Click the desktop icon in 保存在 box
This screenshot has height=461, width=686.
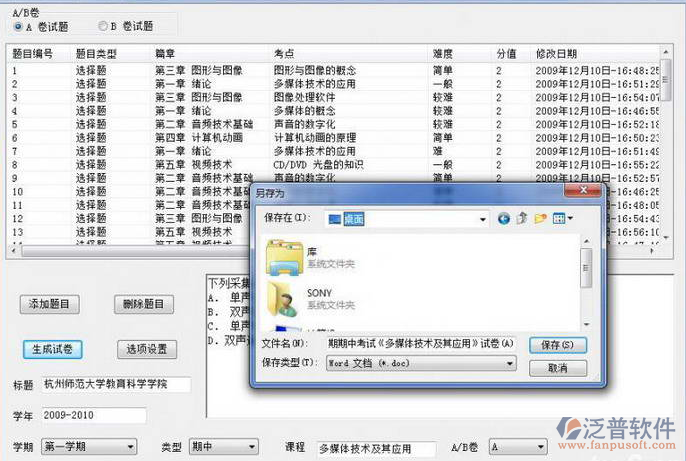coord(335,219)
